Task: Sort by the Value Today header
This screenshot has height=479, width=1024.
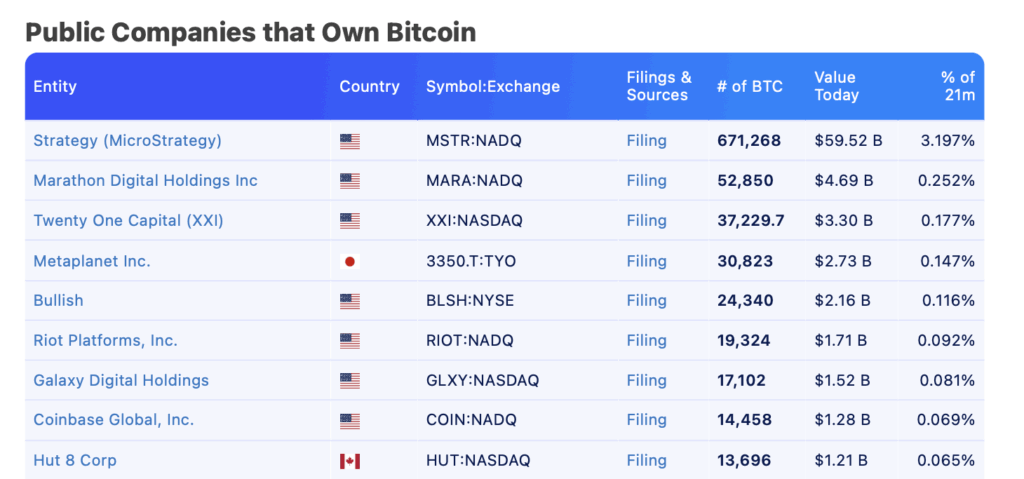Action: (x=837, y=86)
